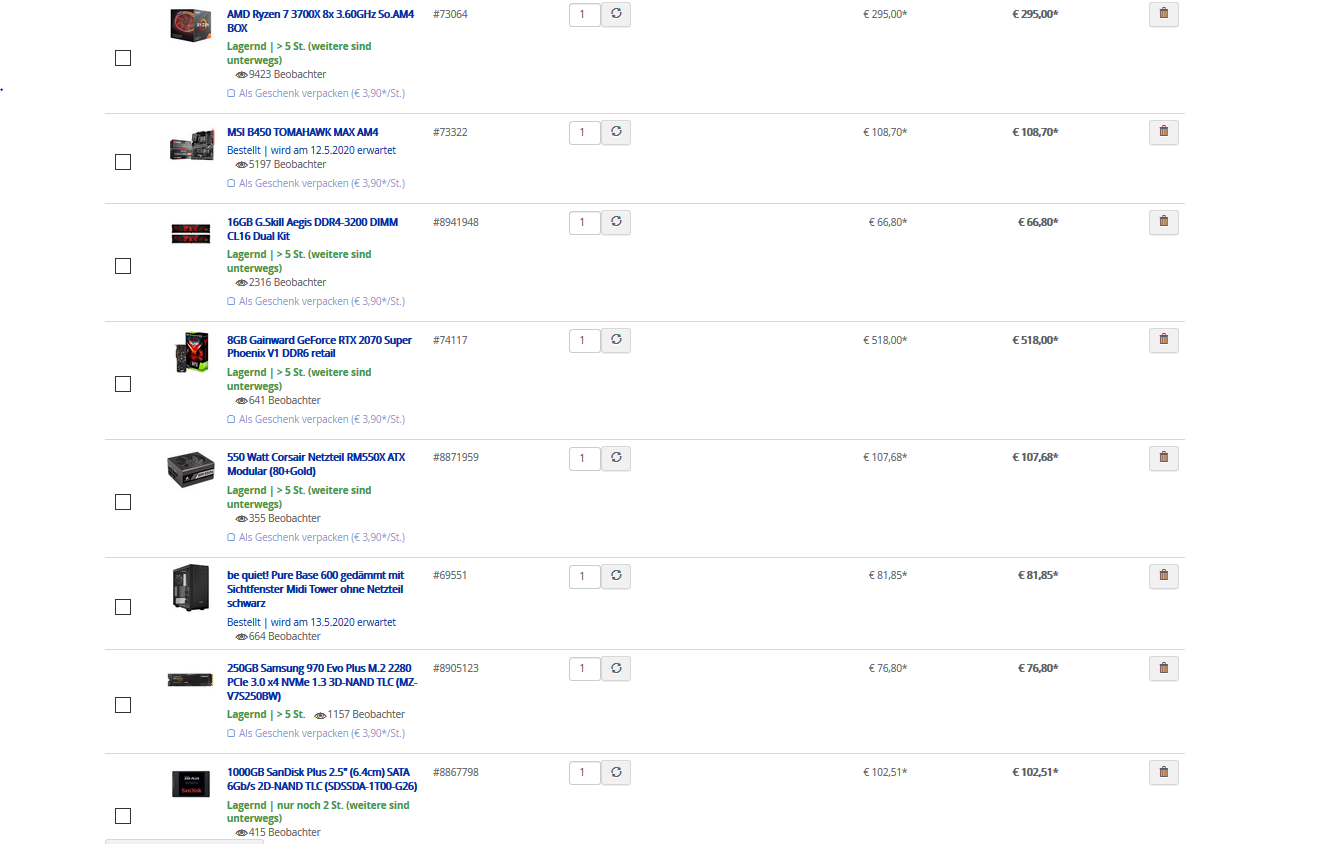Update quantity for be quiet! Pure Base 600

[x=616, y=576]
